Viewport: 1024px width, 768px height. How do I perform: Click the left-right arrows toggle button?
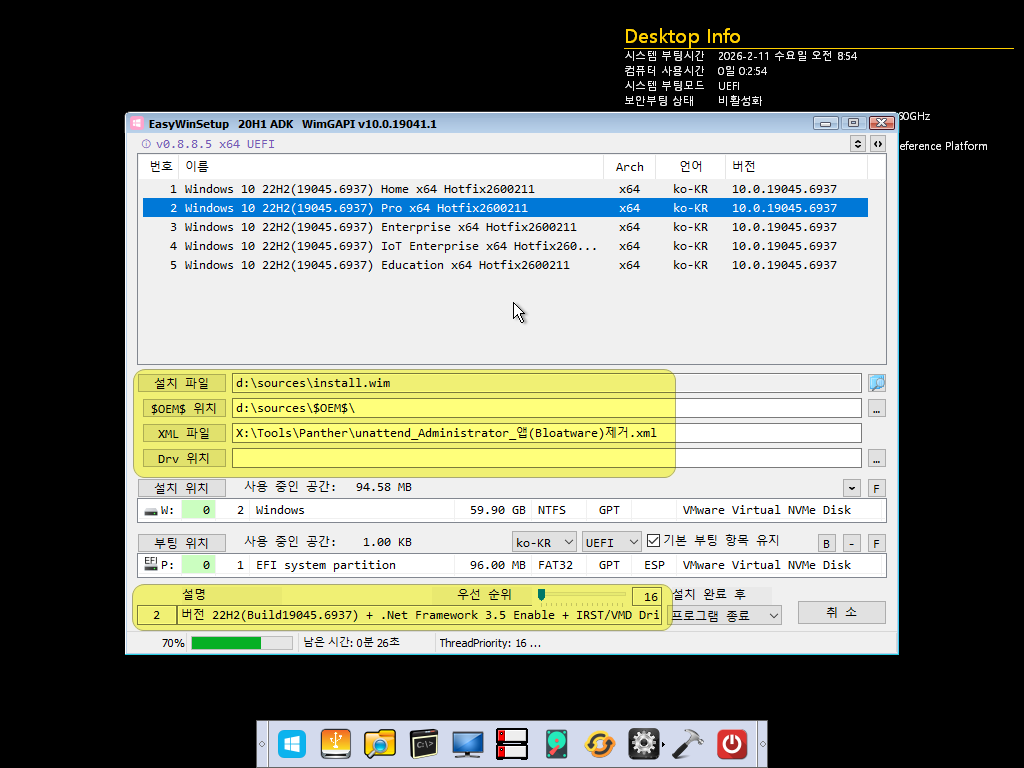(x=878, y=144)
